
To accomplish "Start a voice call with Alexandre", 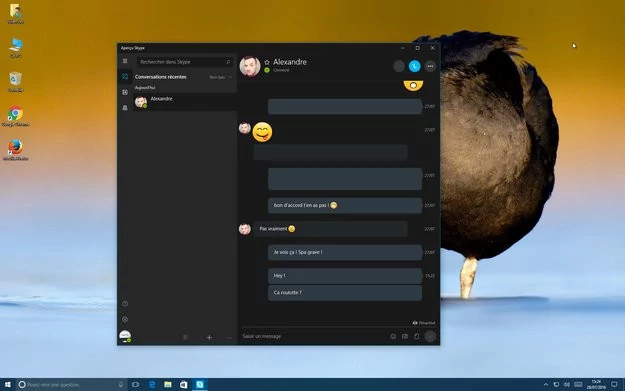I will [415, 66].
